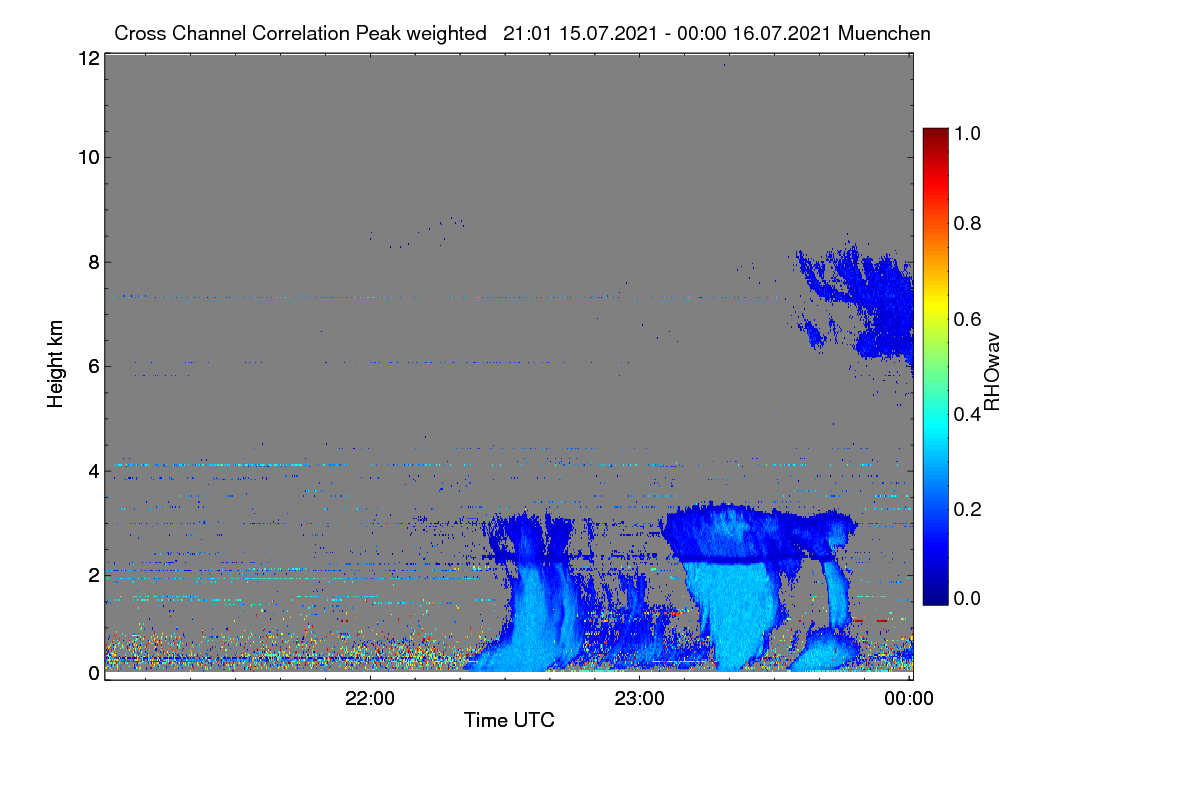
Task: Click the height axis label 2
Action: [93, 575]
